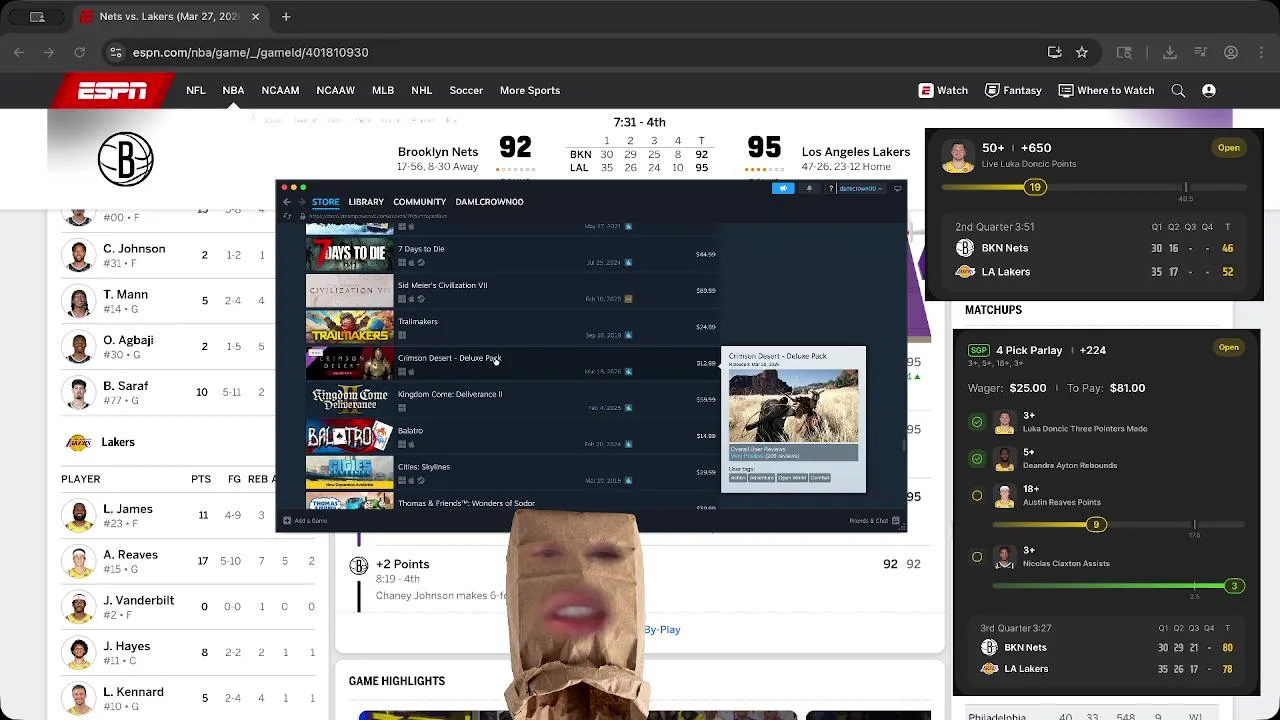
Task: Click Open badge on 4 Pick Parlay
Action: click(x=1228, y=348)
